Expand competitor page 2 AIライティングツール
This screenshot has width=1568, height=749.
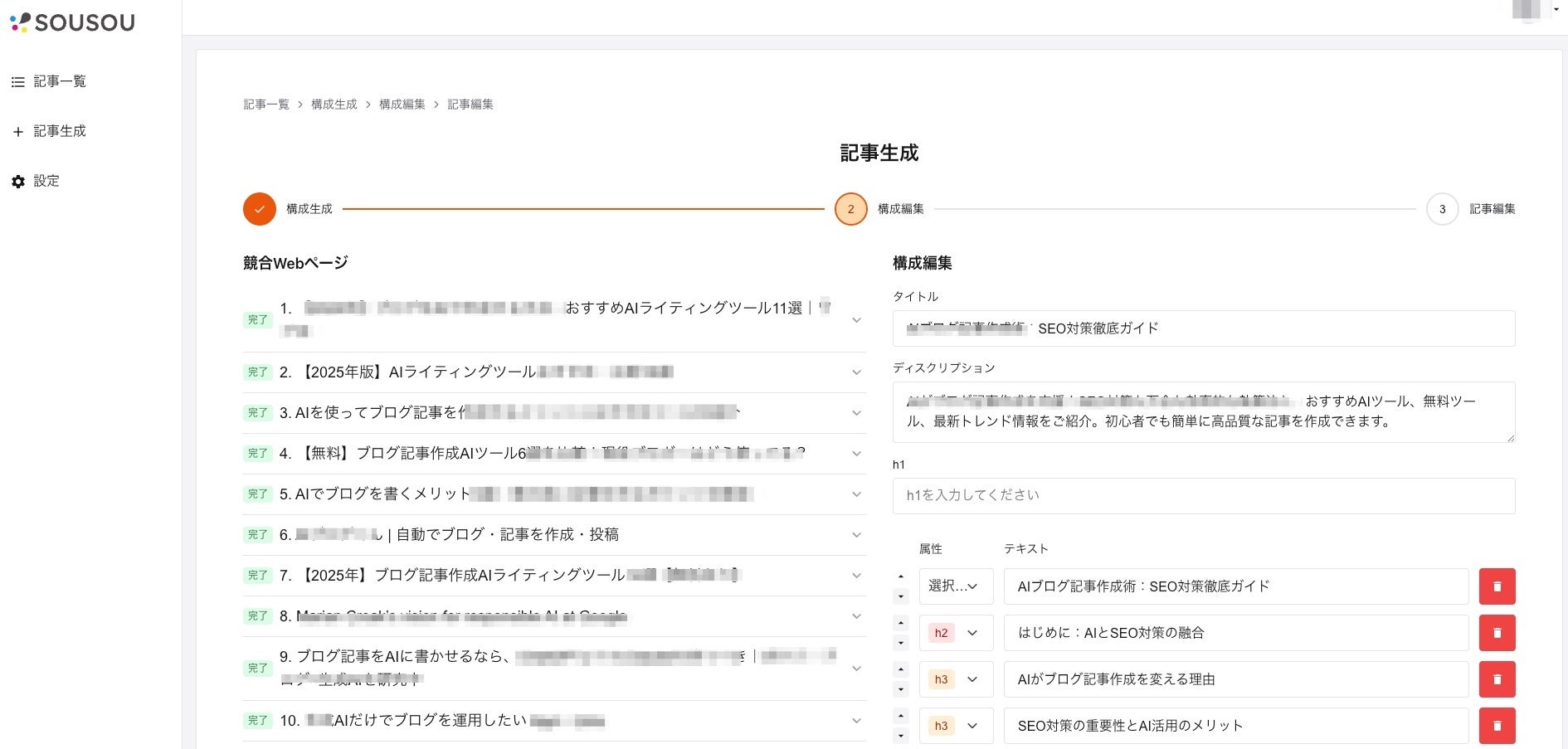tap(856, 372)
